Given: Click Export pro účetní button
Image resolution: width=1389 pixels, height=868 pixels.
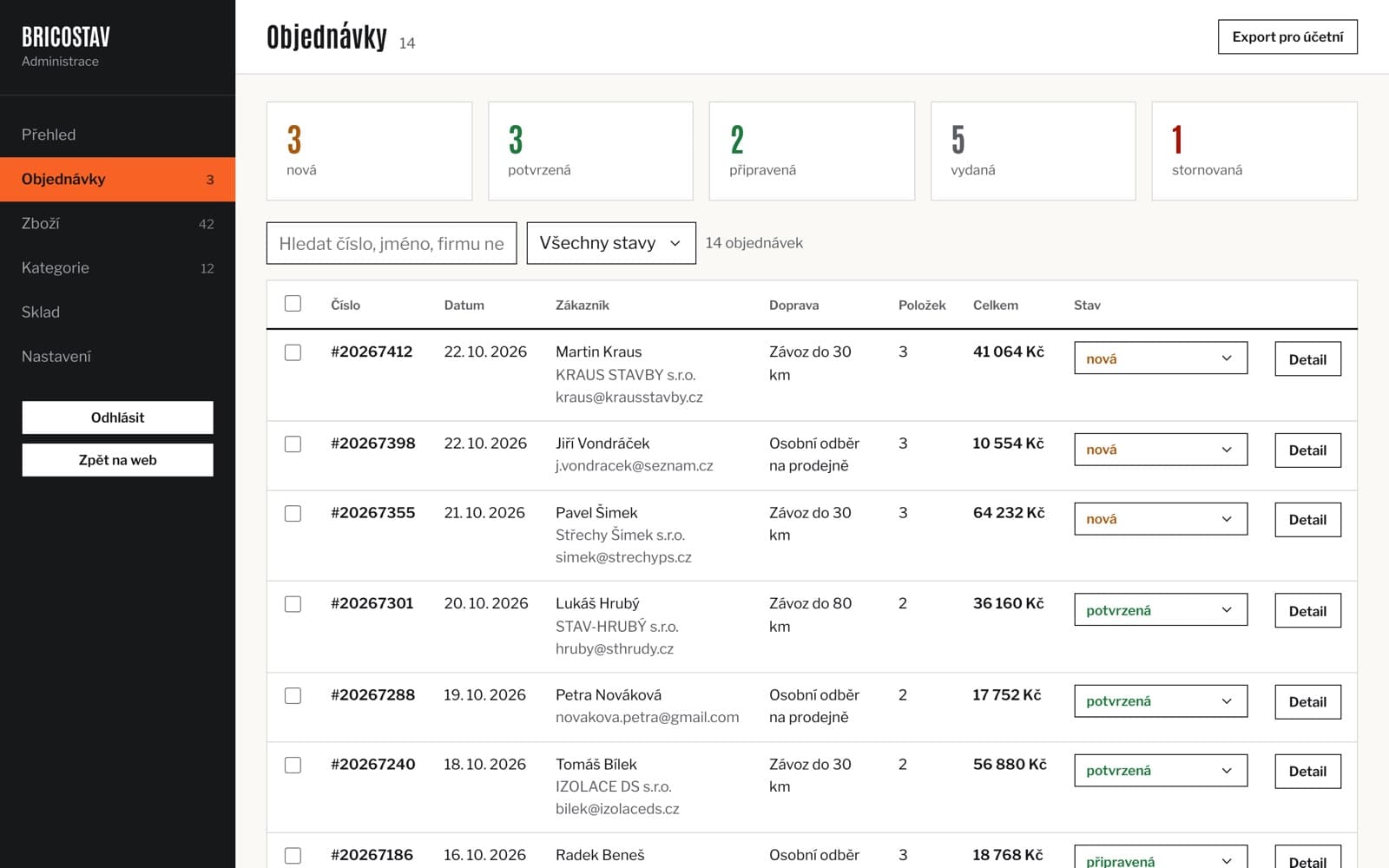Looking at the screenshot, I should coord(1287,36).
